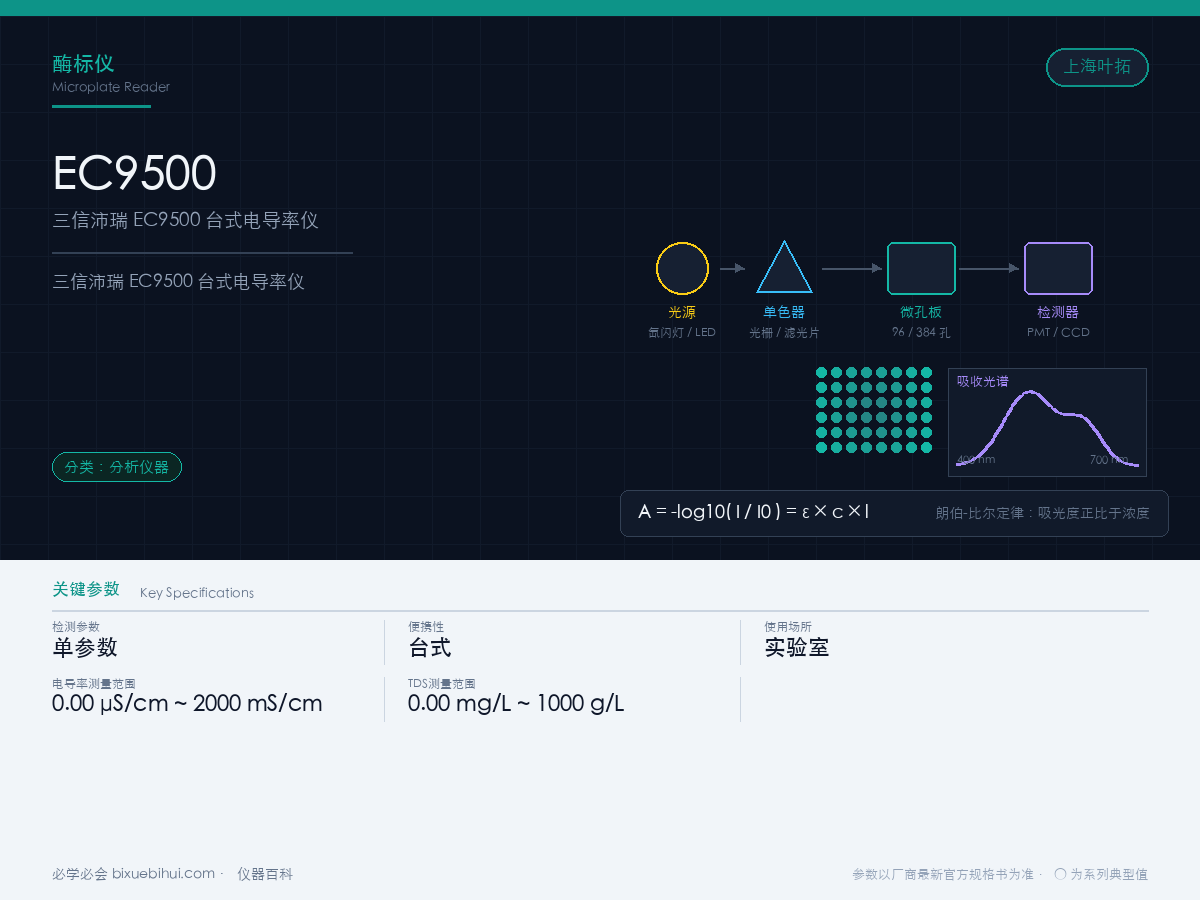Screen dimensions: 1200x900
Task: Click the 必学必会 bixuebihui.com footer link
Action: (133, 874)
